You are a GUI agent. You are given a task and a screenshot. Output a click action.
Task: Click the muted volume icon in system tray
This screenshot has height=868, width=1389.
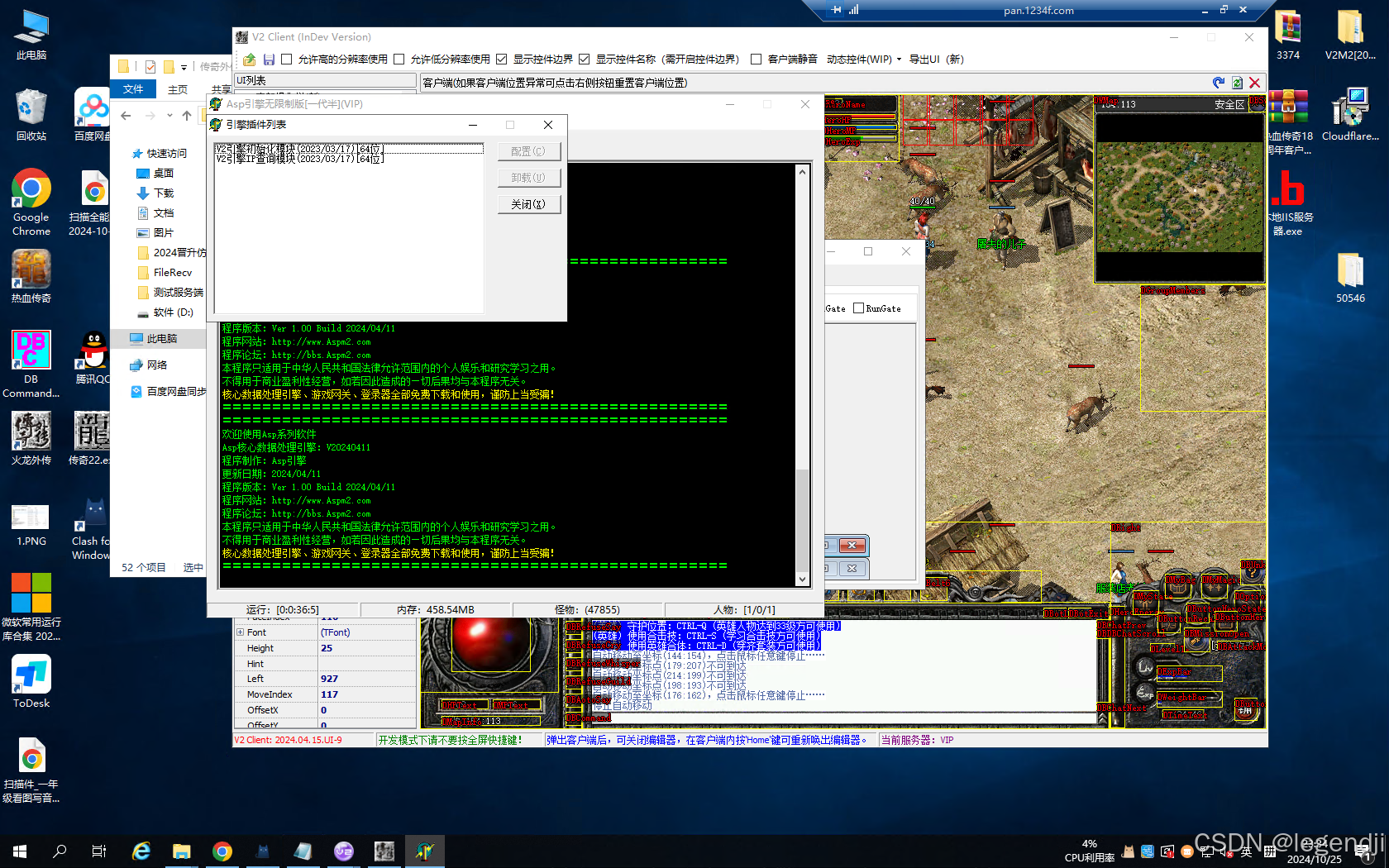point(1226,851)
